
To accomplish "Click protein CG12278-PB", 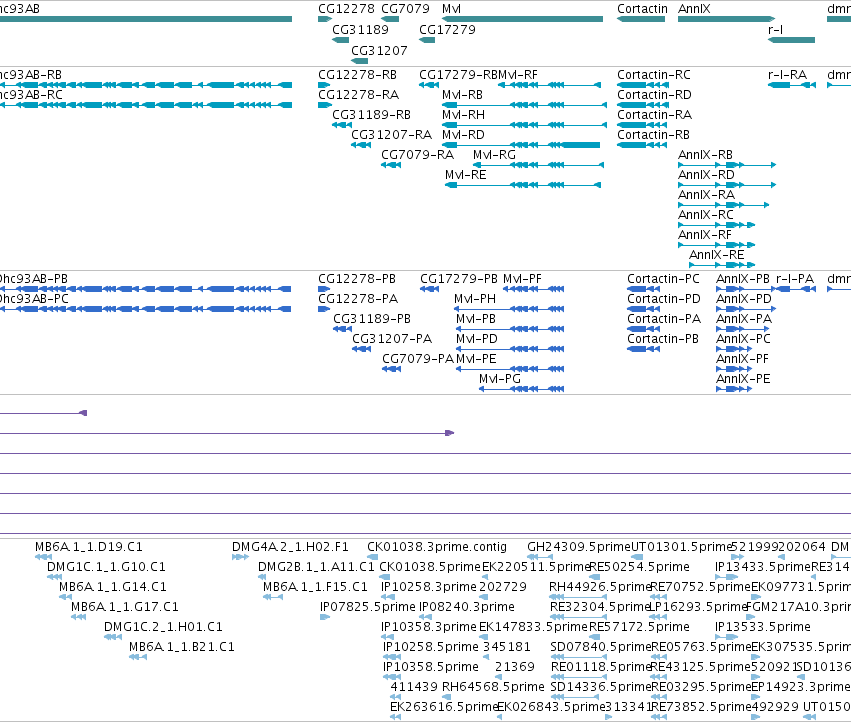I will click(x=324, y=289).
